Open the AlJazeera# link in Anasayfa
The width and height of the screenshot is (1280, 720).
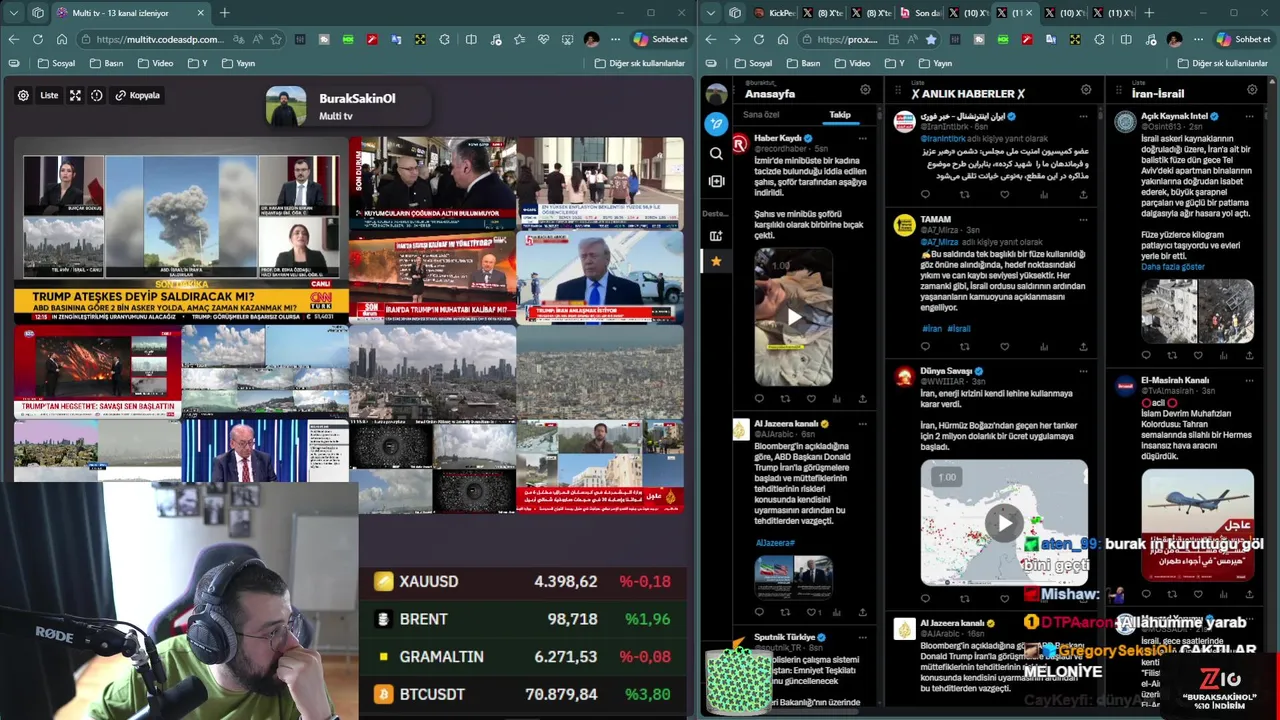775,543
